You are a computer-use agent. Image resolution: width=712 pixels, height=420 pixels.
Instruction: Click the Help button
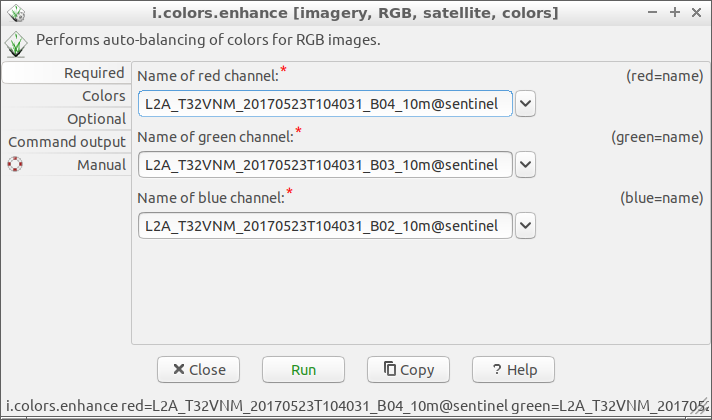click(x=513, y=370)
